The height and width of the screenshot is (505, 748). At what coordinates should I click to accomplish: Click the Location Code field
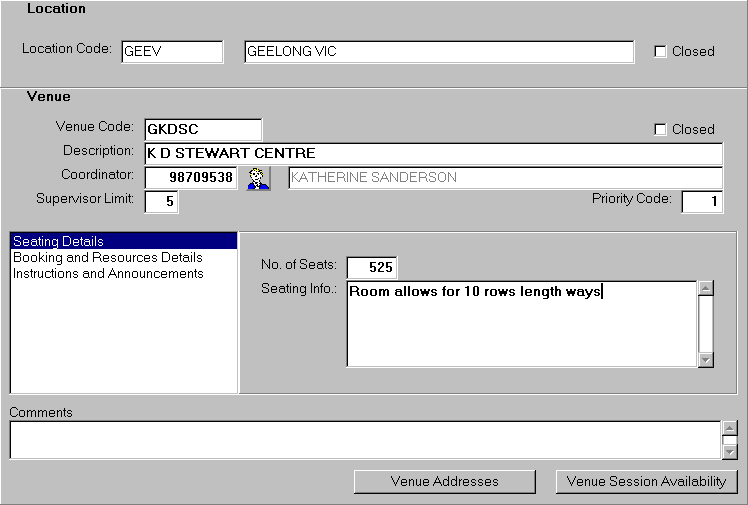pos(172,52)
